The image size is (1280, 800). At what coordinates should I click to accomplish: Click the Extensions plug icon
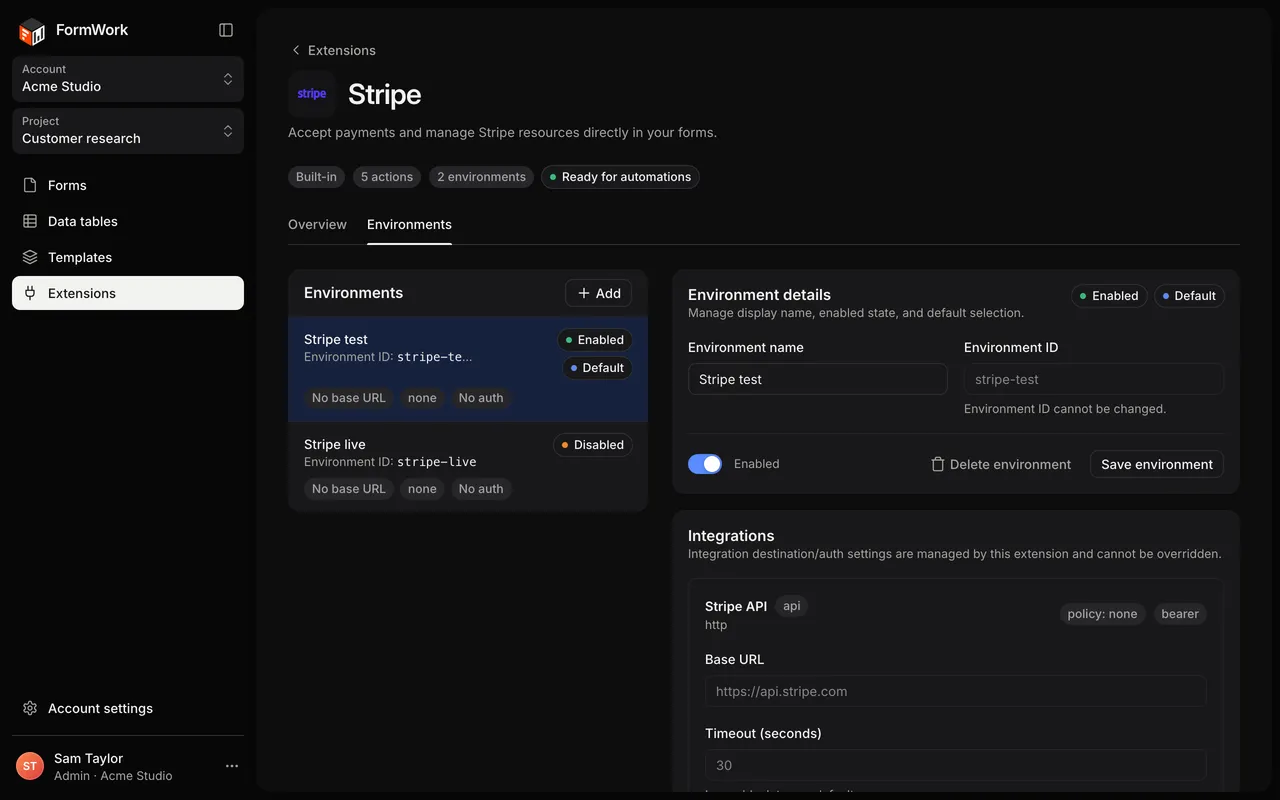click(30, 293)
